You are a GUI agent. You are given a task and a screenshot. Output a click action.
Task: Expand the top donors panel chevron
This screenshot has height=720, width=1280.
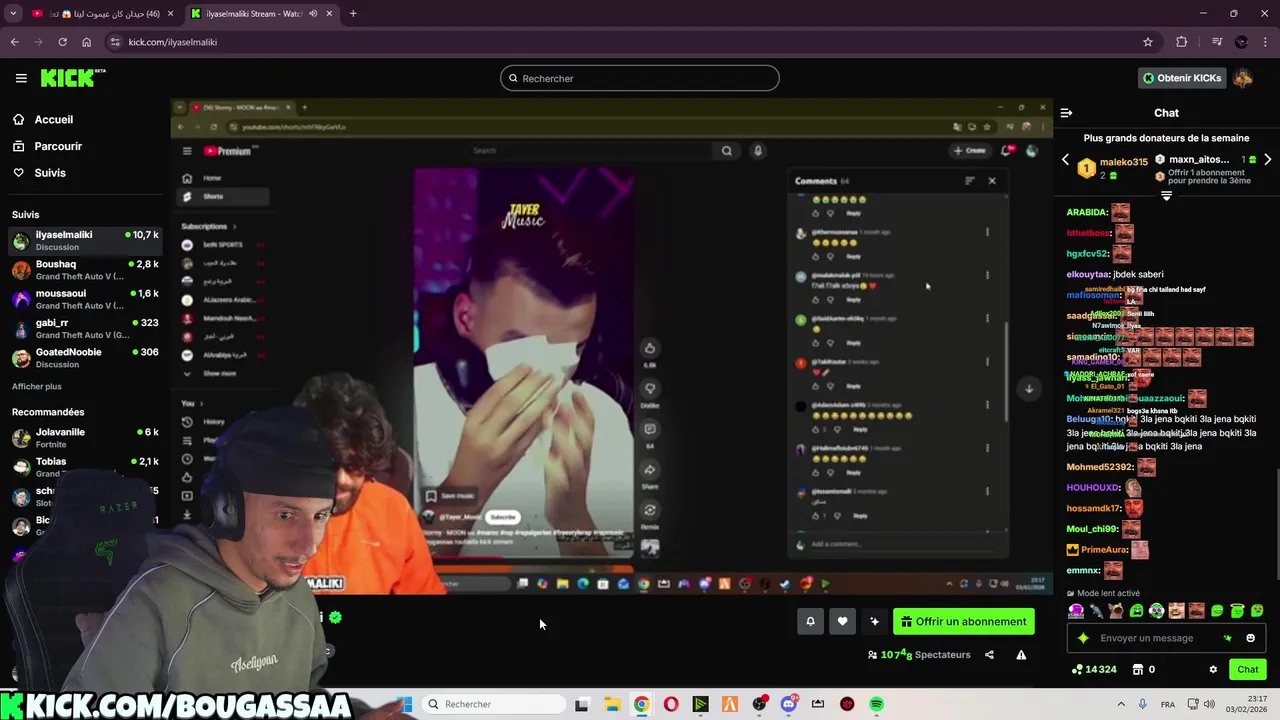(x=1166, y=196)
